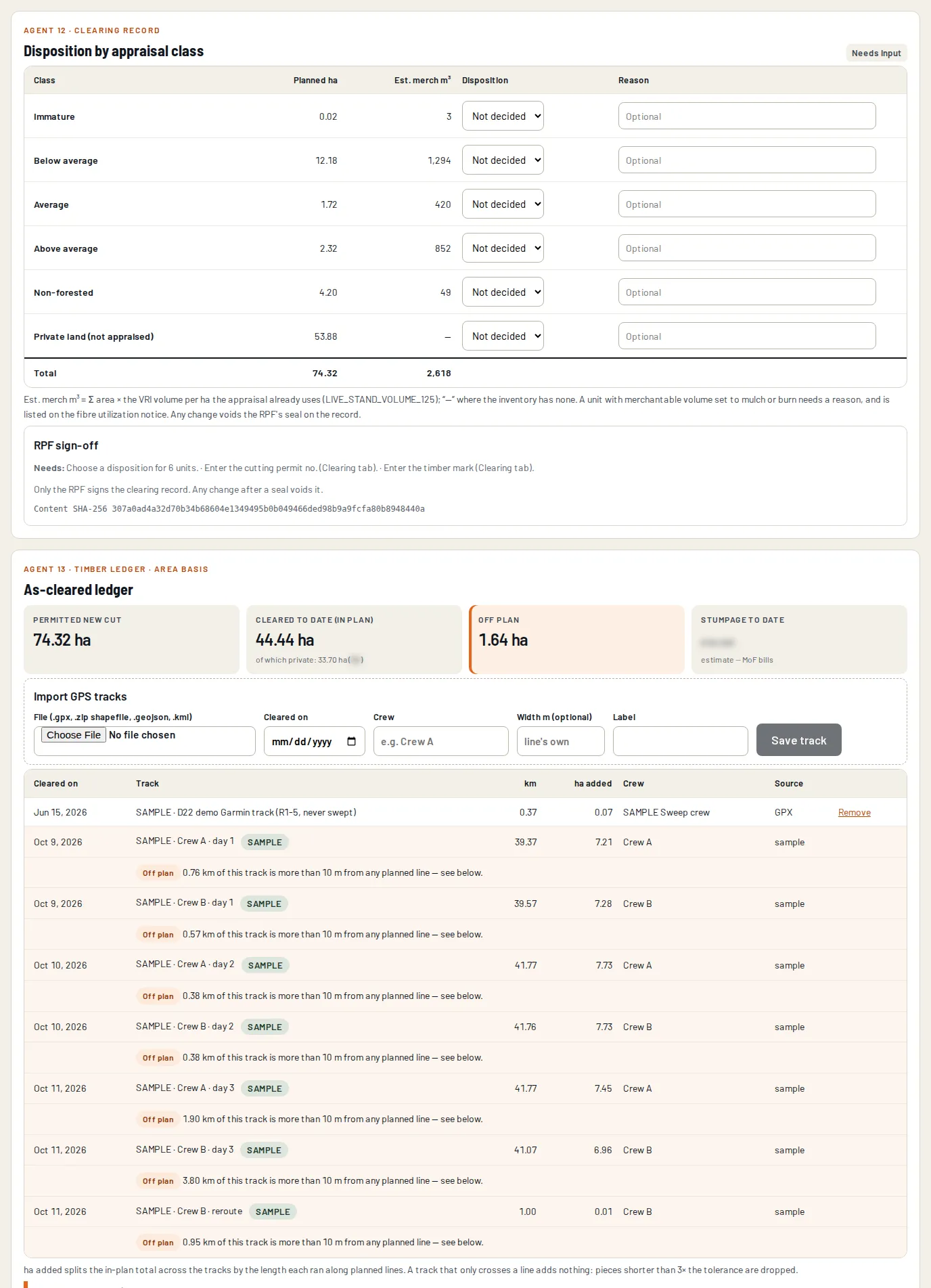Open Disposition dropdown for Above average class
The image size is (931, 1288).
(503, 248)
